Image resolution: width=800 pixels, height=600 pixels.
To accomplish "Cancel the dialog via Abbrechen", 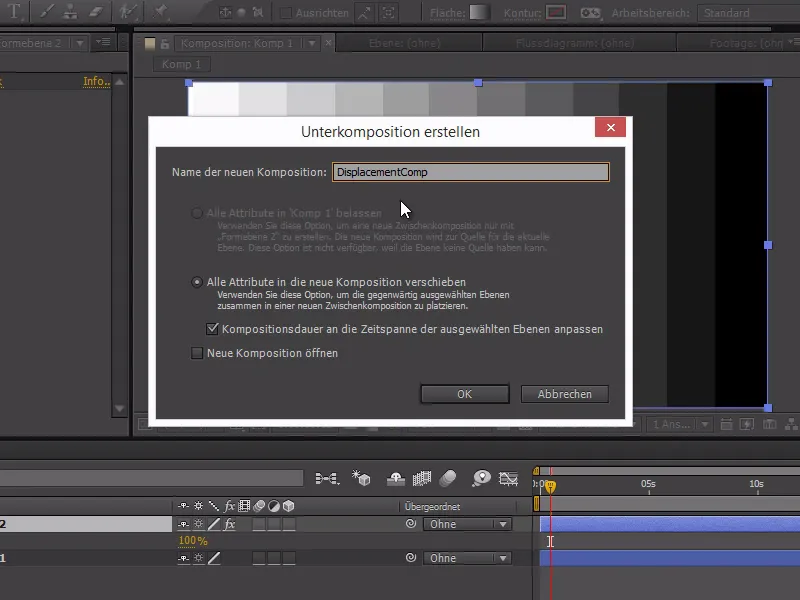I will [x=564, y=393].
